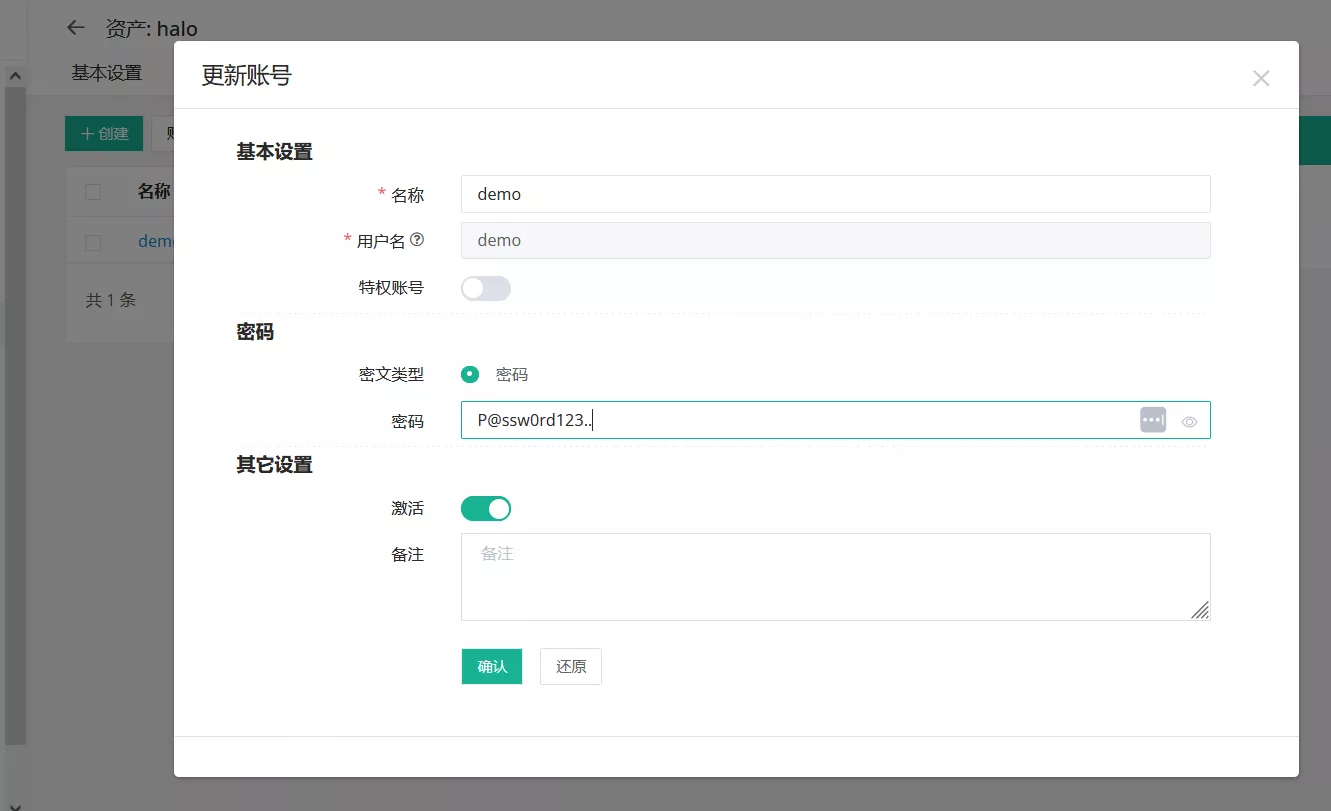Viewport: 1331px width, 811px height.
Task: Click the back arrow beside 资产: halo
Action: 75,28
